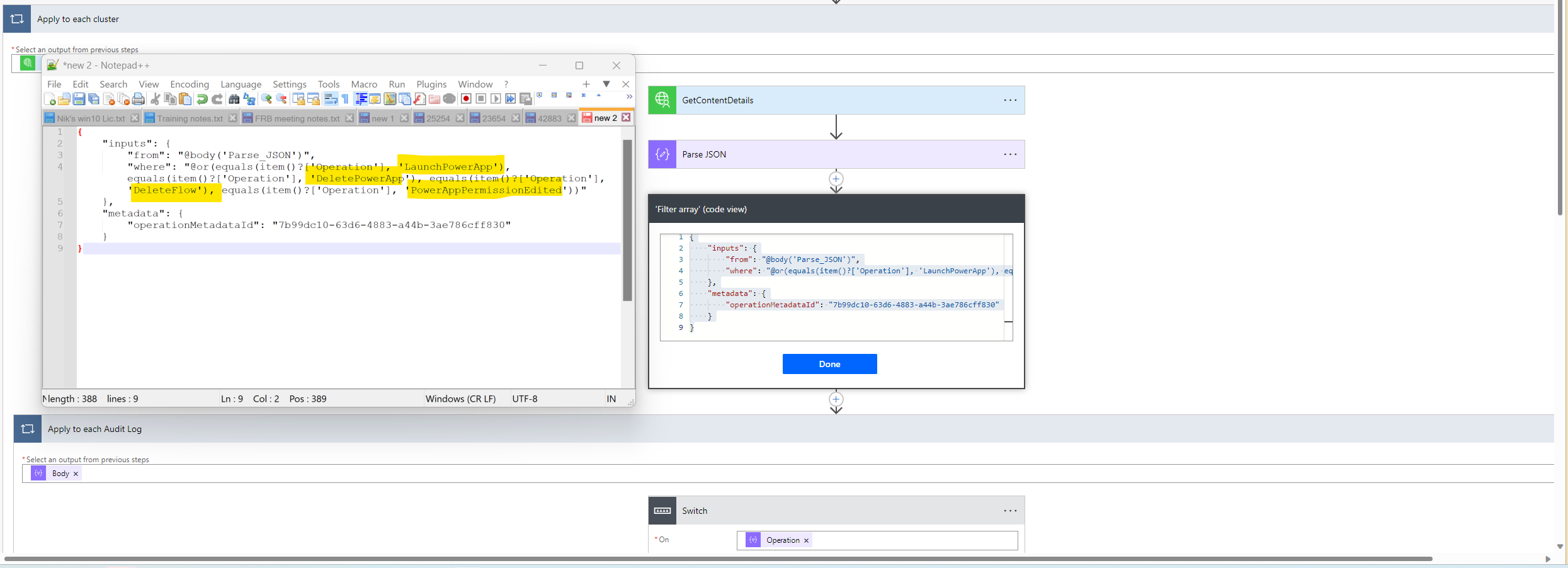The image size is (1568, 568).
Task: Click the flow designer horizontal scrollbar
Action: 718,559
